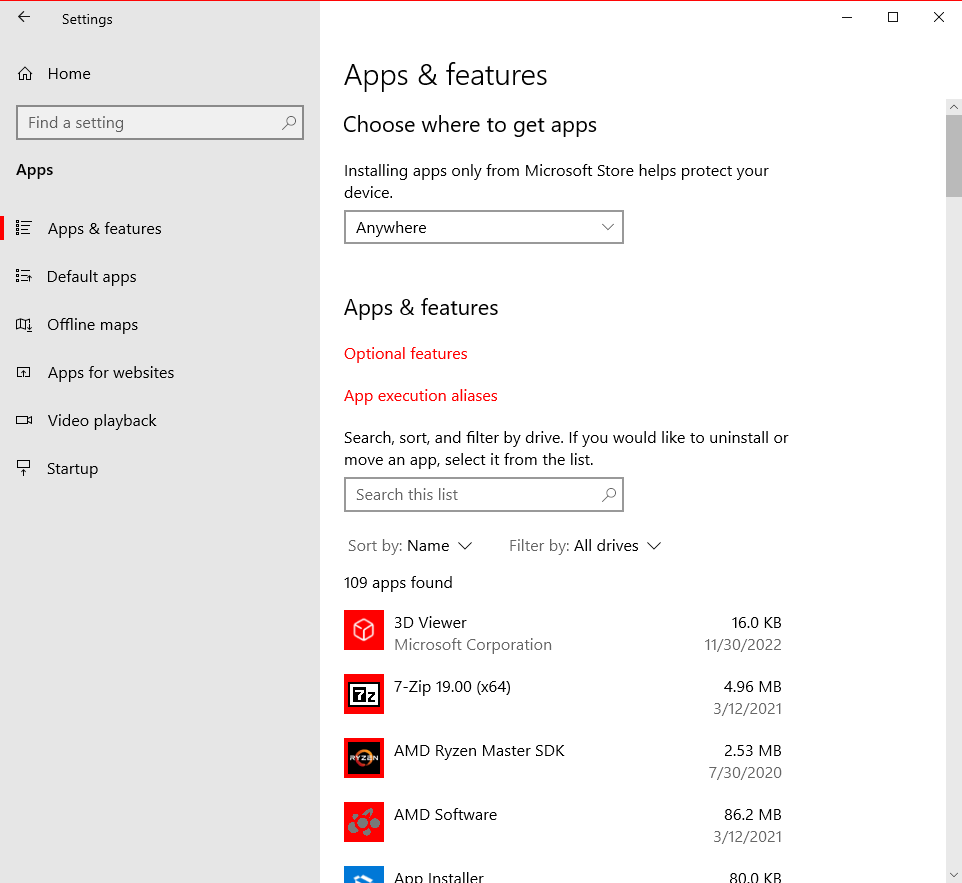This screenshot has height=883, width=962.
Task: Open Default apps in the sidebar
Action: 160,276
